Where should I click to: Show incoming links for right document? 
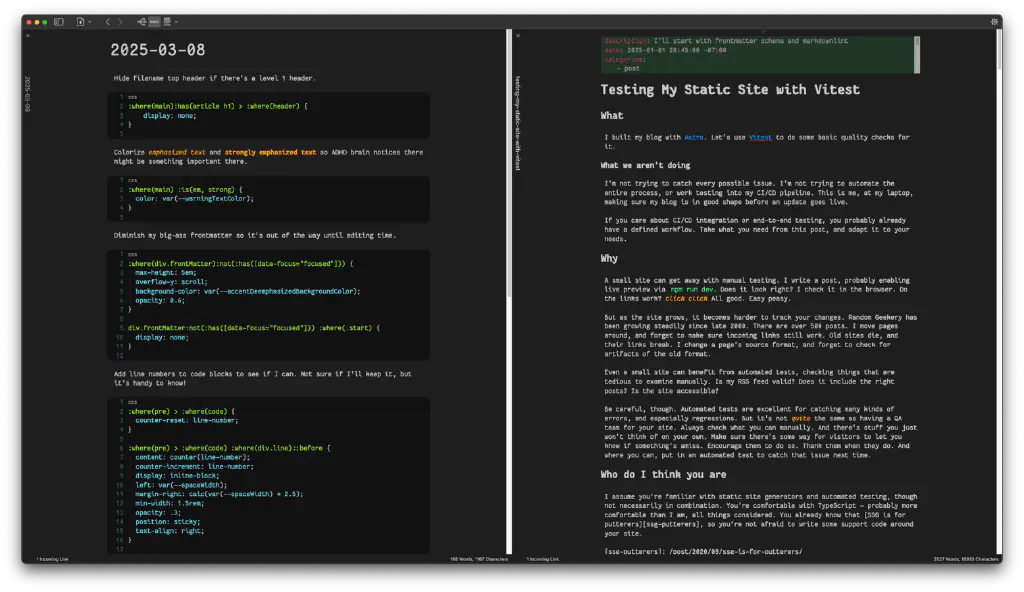[543, 558]
